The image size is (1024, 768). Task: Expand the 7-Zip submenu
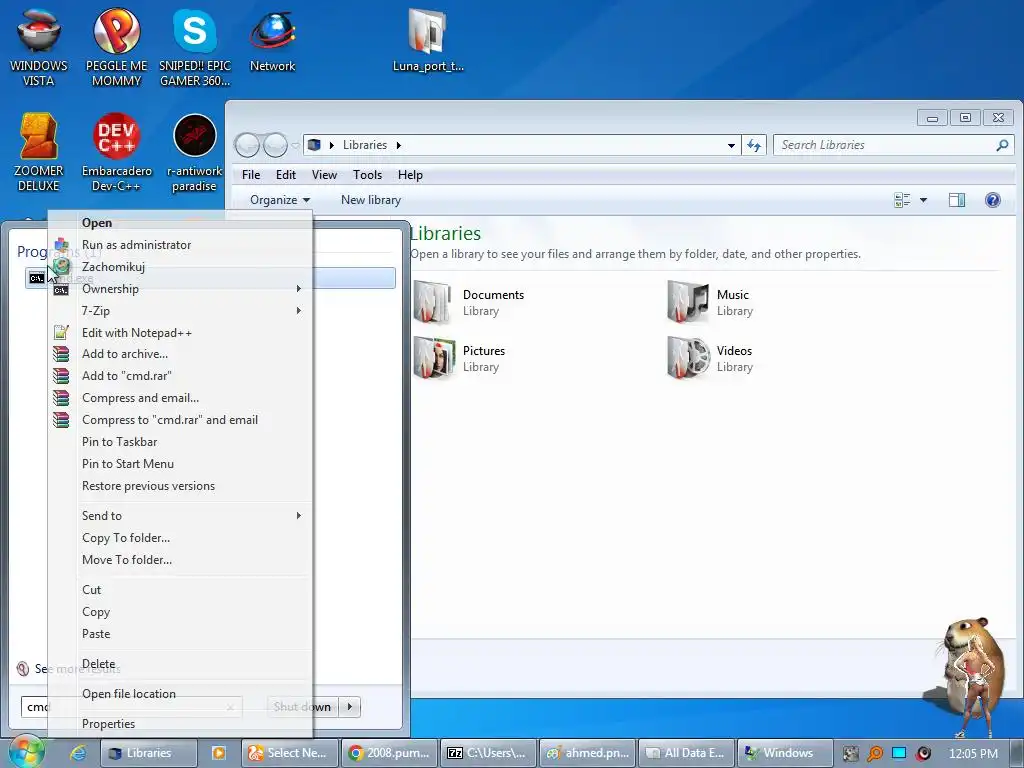[298, 311]
